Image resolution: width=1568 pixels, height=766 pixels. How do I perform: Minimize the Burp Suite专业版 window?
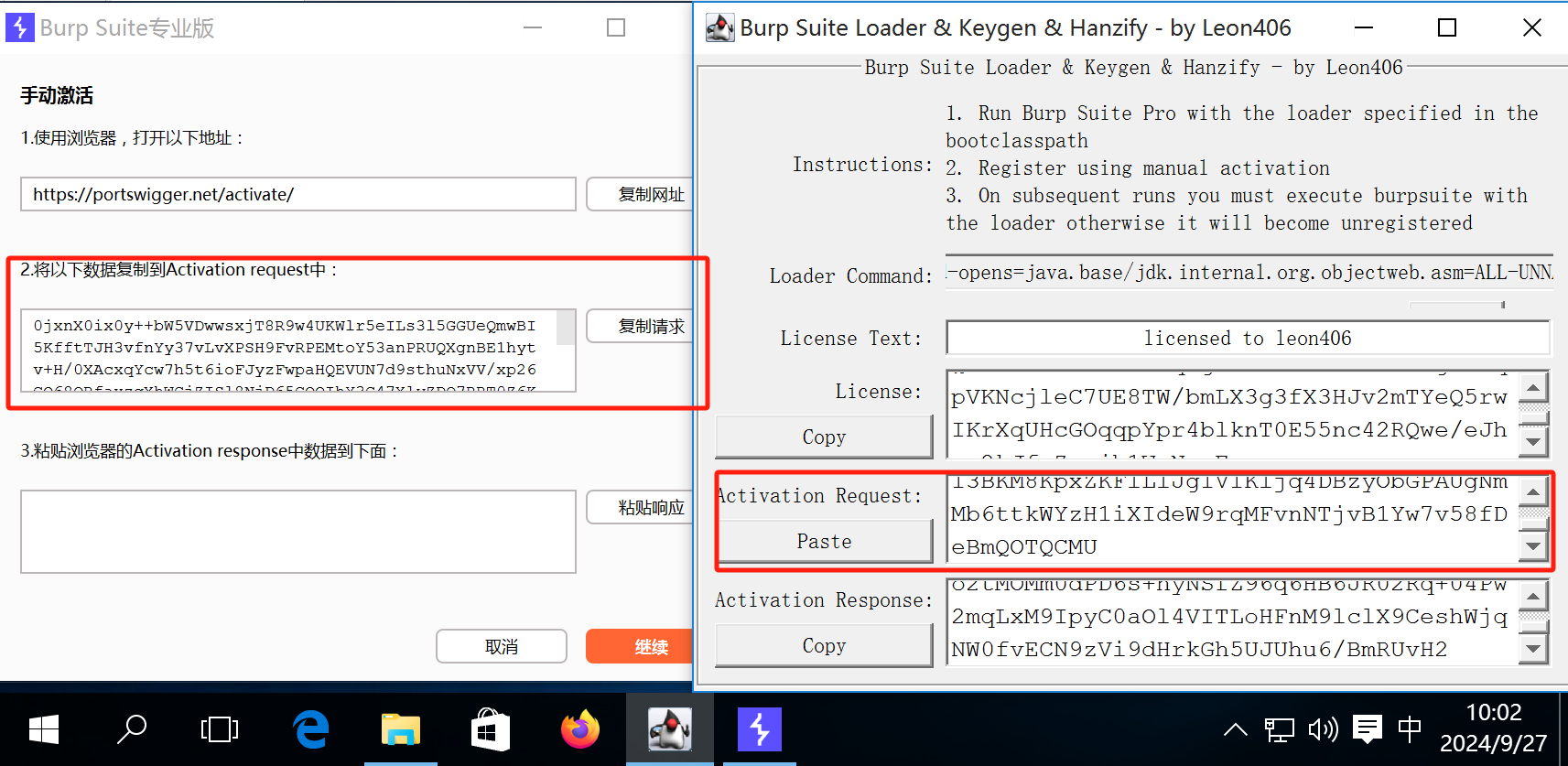tap(533, 27)
